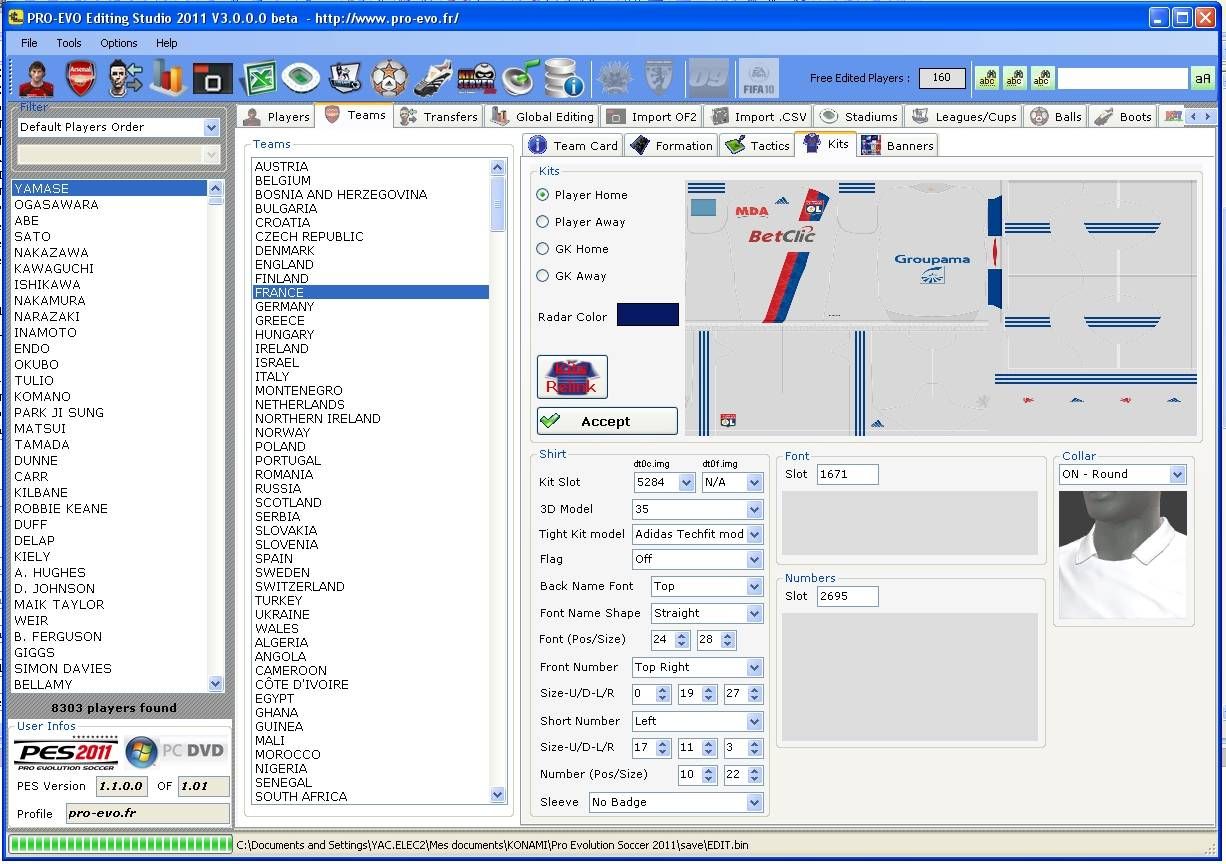The image size is (1226, 864).
Task: Open the database info toolbar icon
Action: (565, 78)
